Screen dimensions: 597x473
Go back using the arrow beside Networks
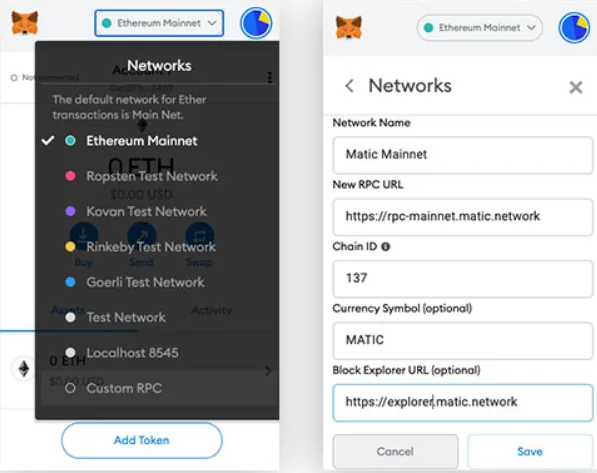coord(350,86)
